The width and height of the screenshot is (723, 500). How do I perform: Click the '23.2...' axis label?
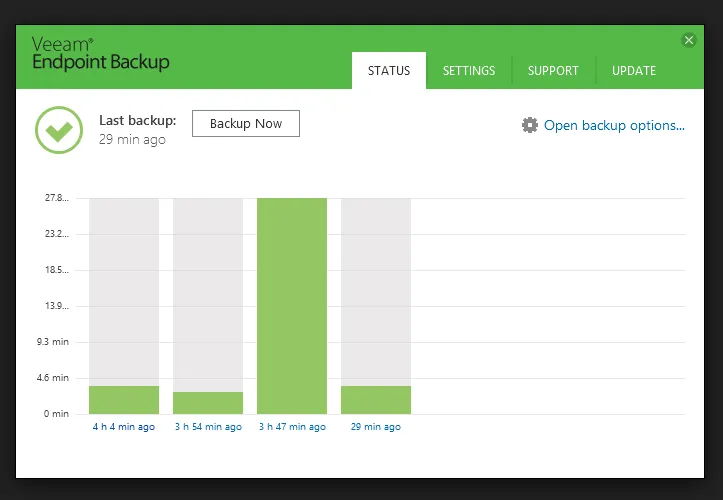(x=57, y=234)
